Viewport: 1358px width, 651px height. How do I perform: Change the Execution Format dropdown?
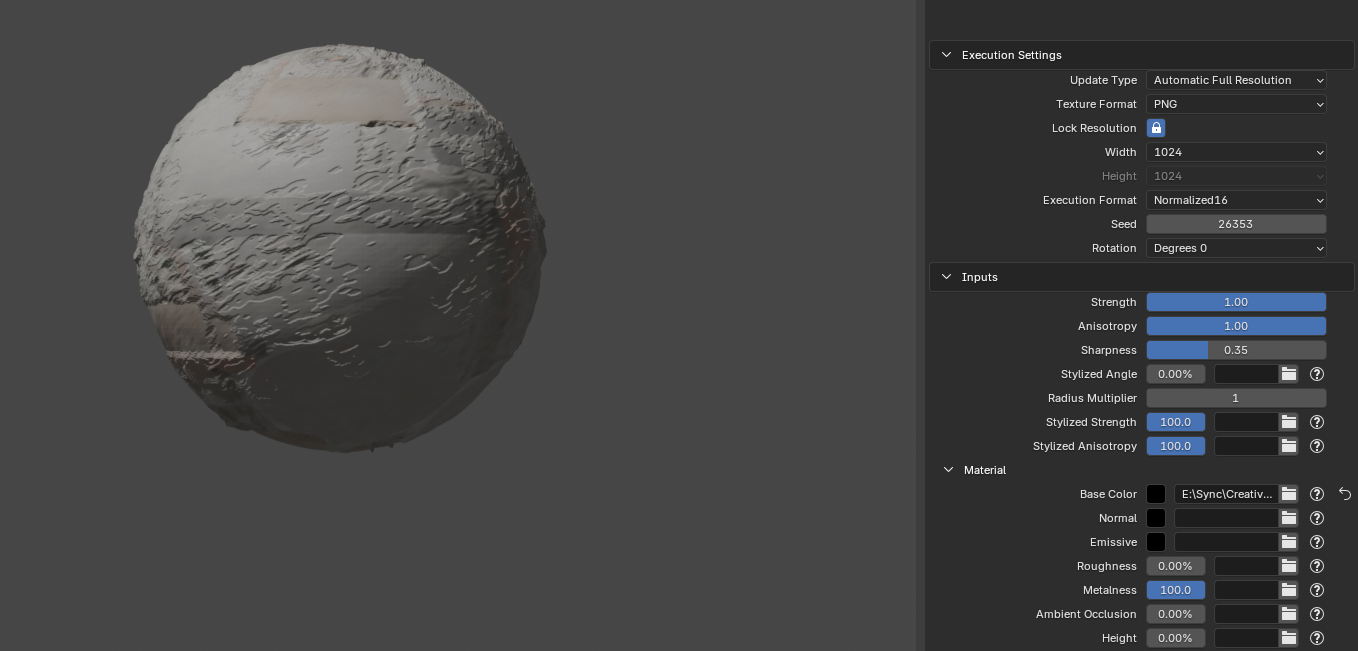[1236, 200]
